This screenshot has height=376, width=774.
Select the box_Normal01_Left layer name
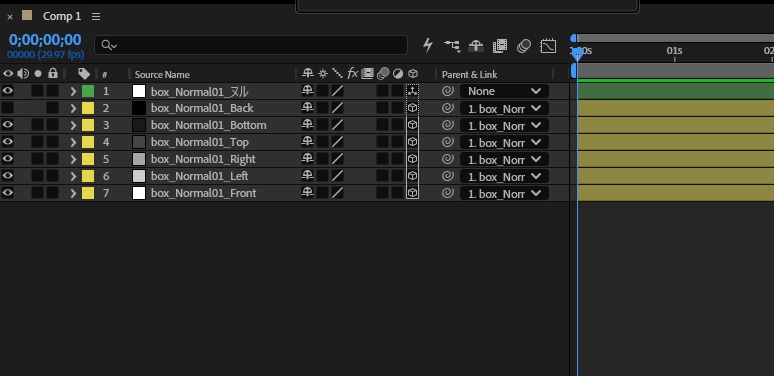[199, 176]
